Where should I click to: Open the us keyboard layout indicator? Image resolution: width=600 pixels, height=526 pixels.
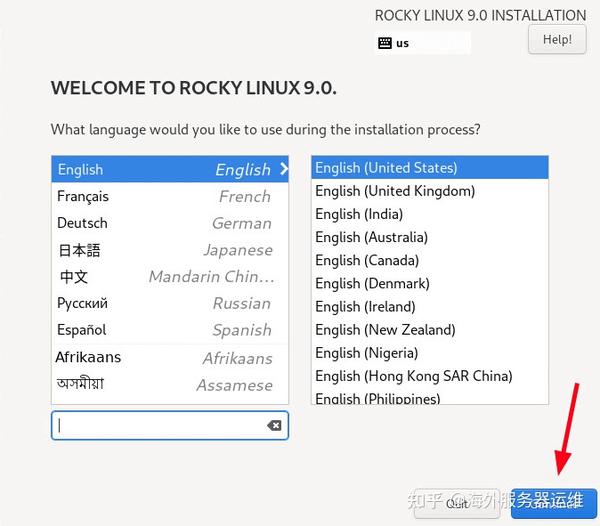pyautogui.click(x=422, y=43)
